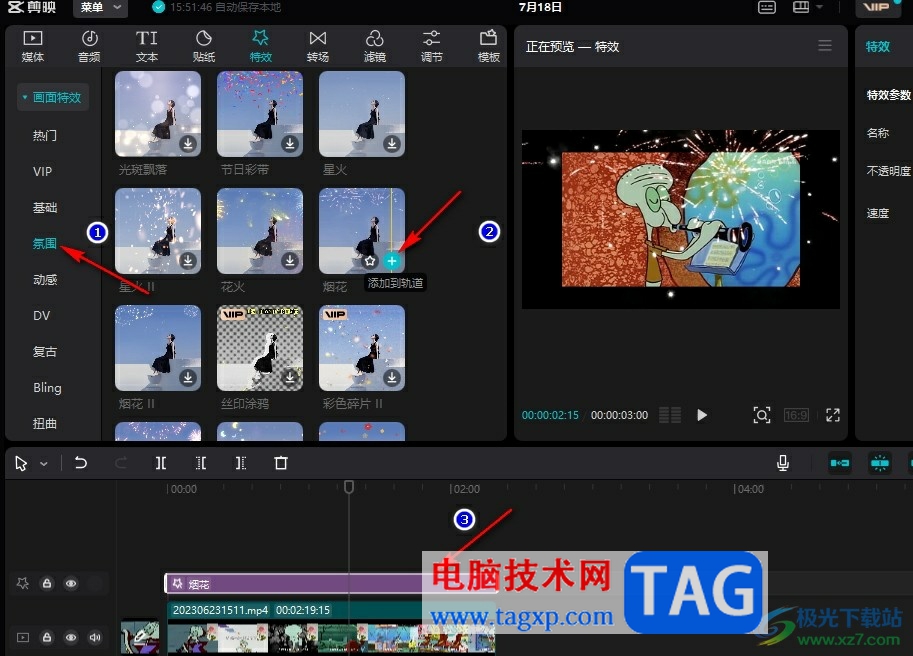
Task: Hide the main video track
Action: coord(71,637)
